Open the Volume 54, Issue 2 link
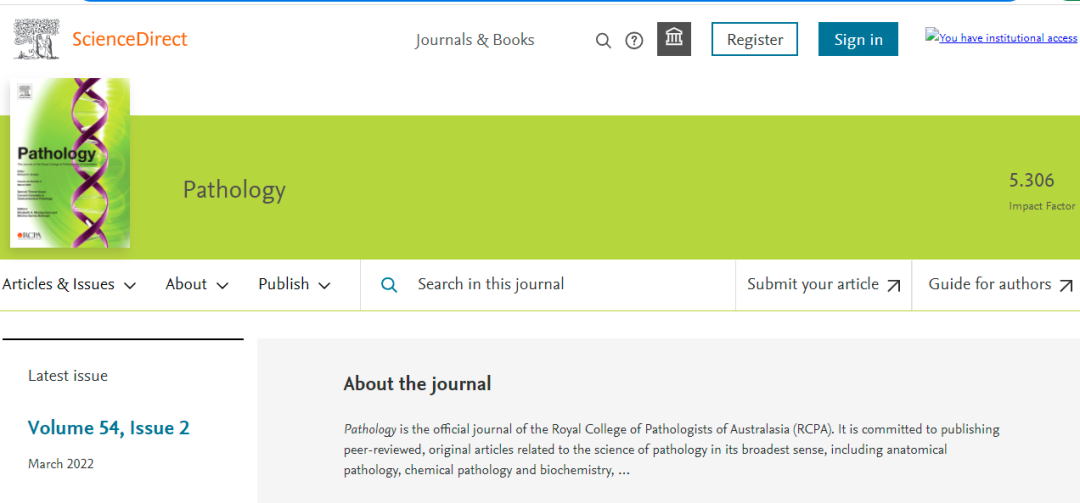 [108, 428]
